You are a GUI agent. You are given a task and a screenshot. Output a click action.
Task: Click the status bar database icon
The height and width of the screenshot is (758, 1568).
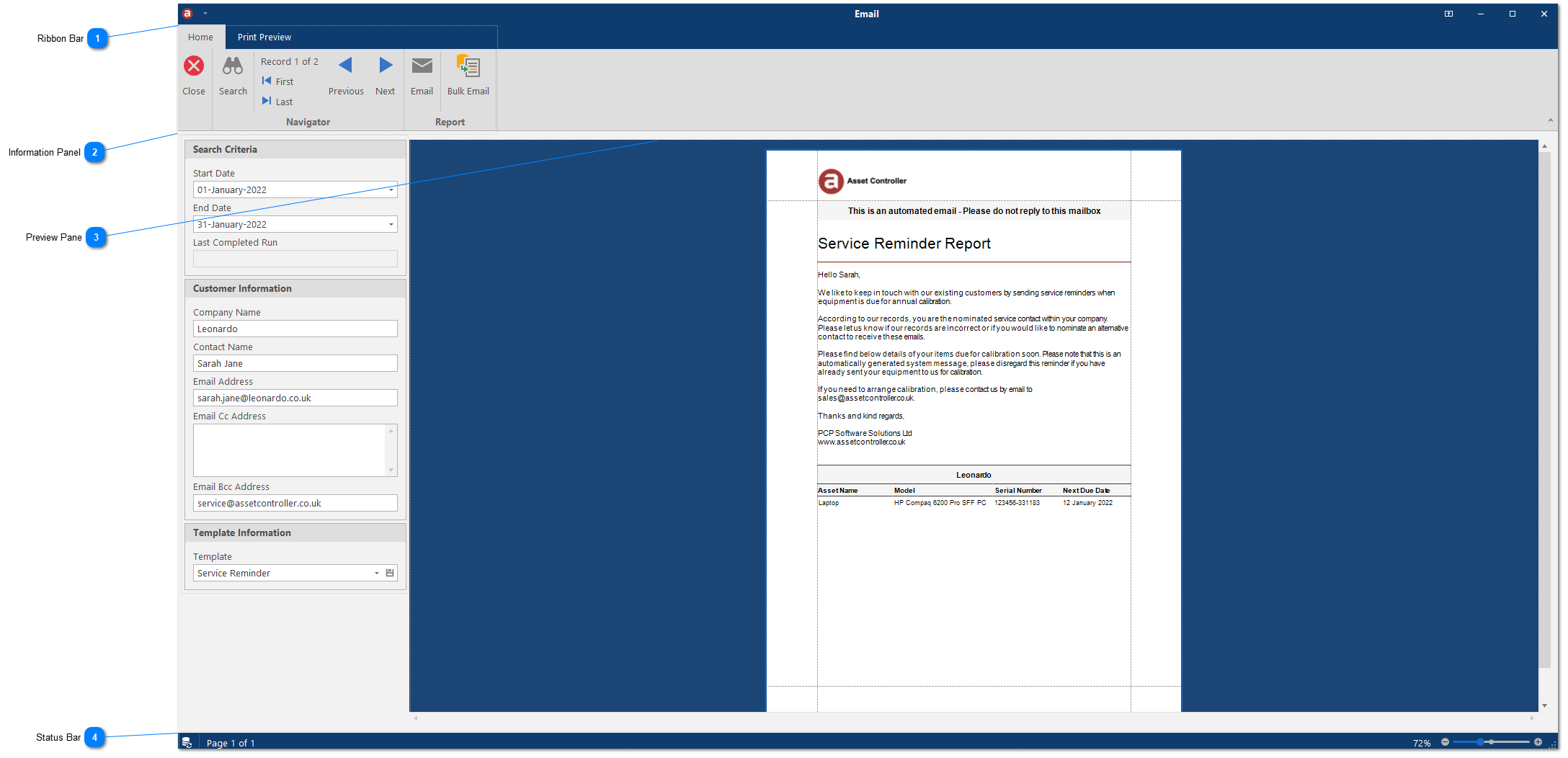(187, 742)
